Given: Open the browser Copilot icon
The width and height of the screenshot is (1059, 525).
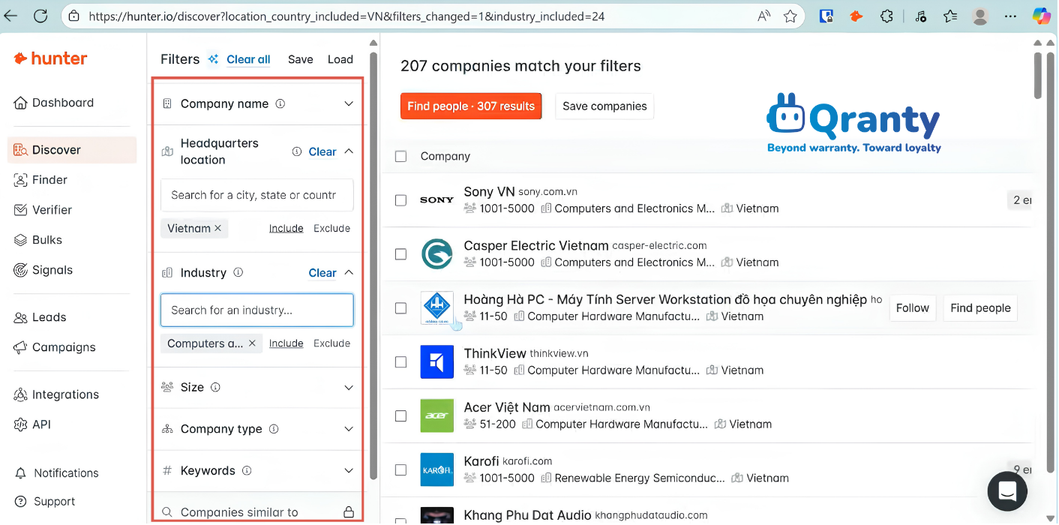Looking at the screenshot, I should (1041, 16).
